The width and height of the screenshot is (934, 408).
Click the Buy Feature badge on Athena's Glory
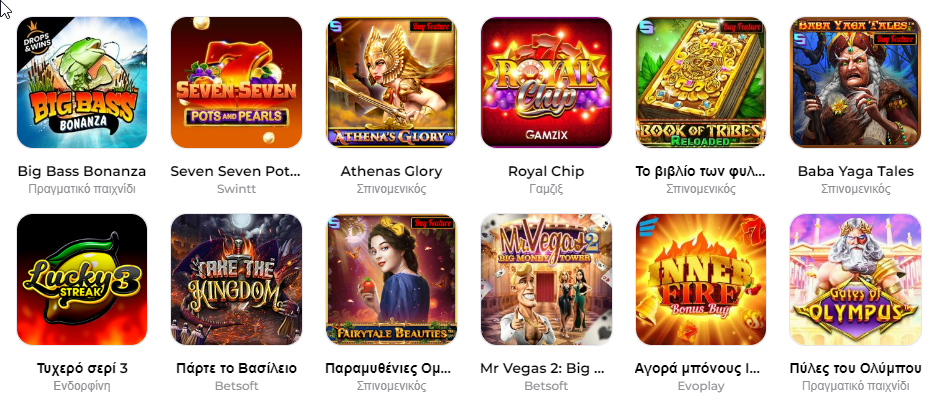(432, 26)
